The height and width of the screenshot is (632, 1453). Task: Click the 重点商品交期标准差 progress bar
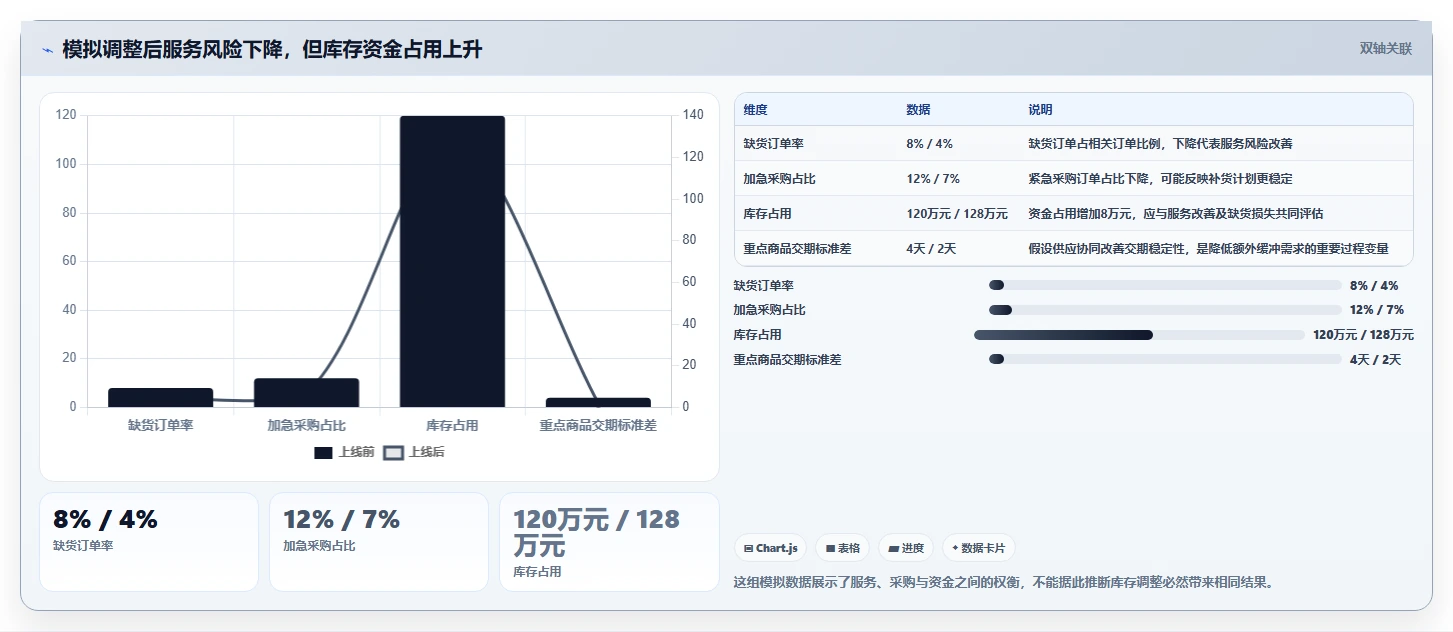pos(1165,359)
